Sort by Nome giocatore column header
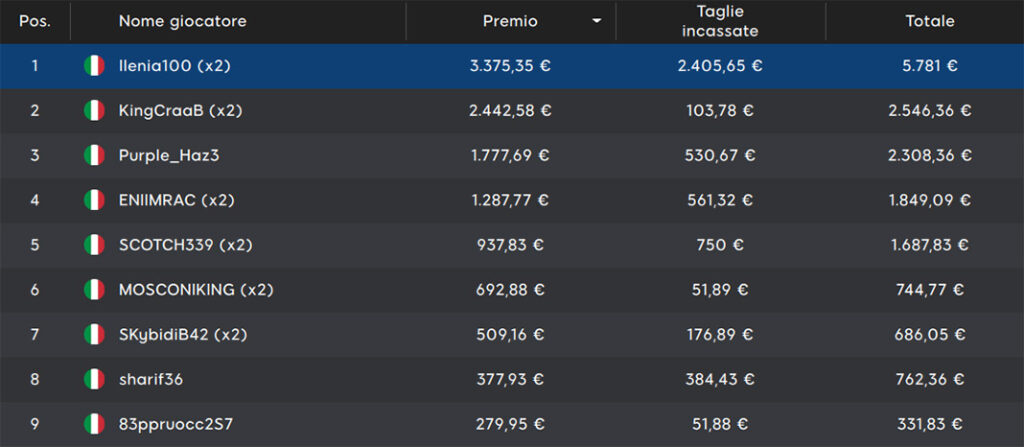The width and height of the screenshot is (1024, 447). 183,22
